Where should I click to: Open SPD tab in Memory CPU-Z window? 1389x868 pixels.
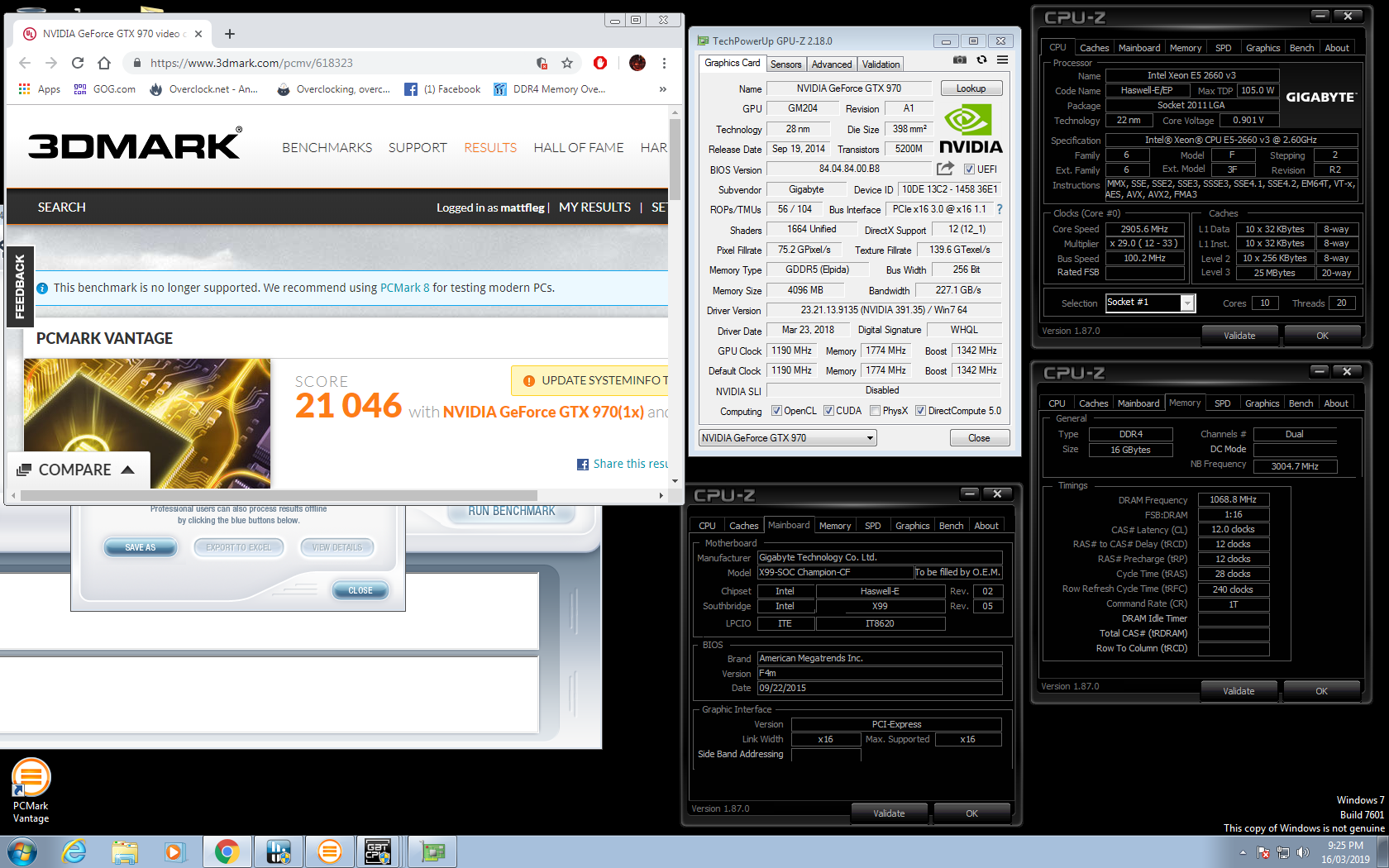tap(1222, 403)
